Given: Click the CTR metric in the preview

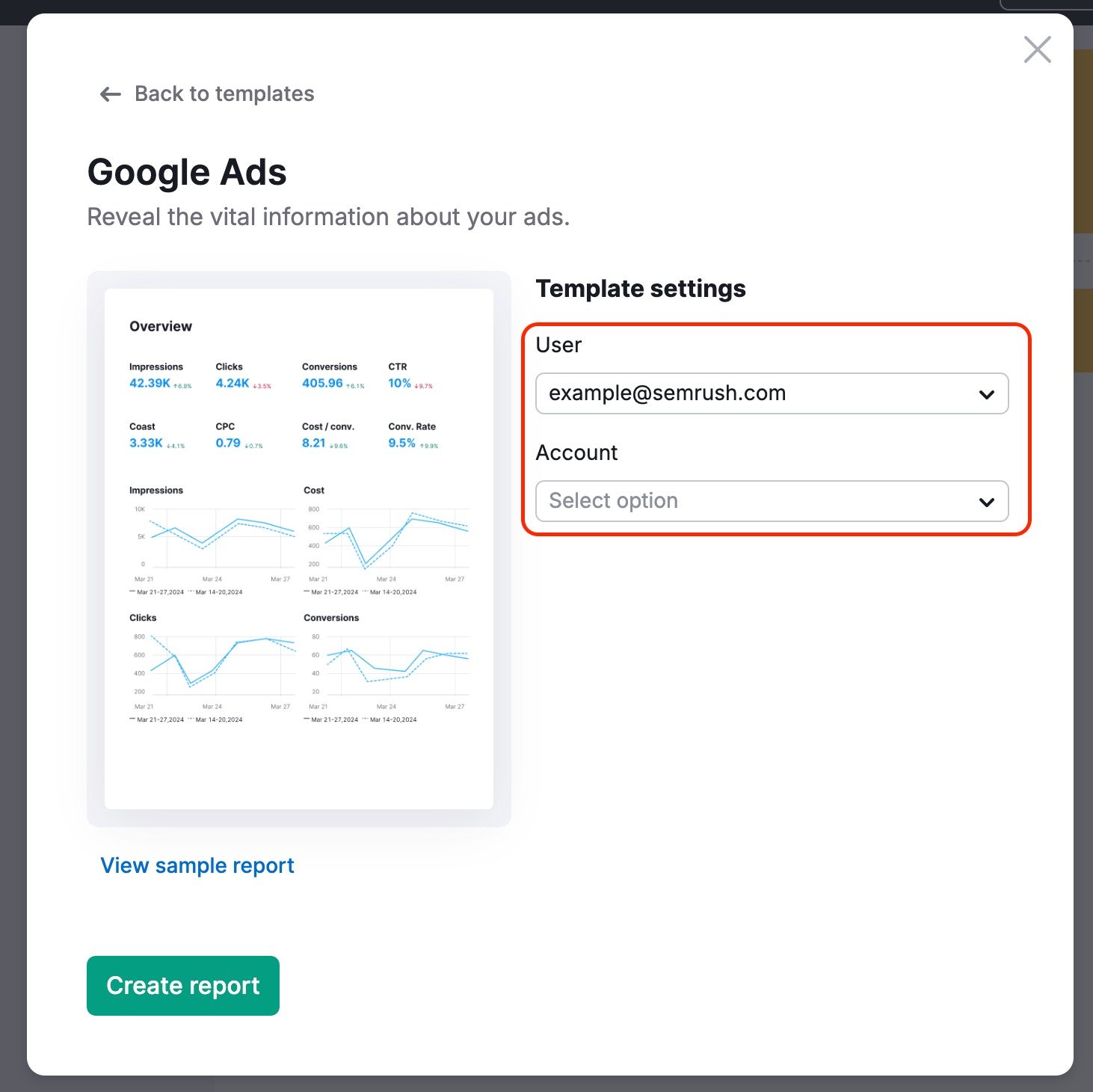Looking at the screenshot, I should click(409, 375).
